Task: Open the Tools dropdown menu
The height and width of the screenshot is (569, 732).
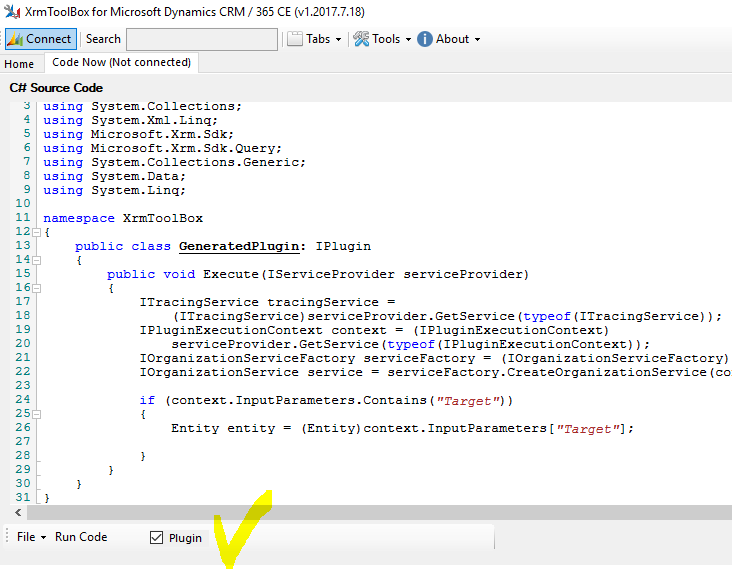Action: 382,39
